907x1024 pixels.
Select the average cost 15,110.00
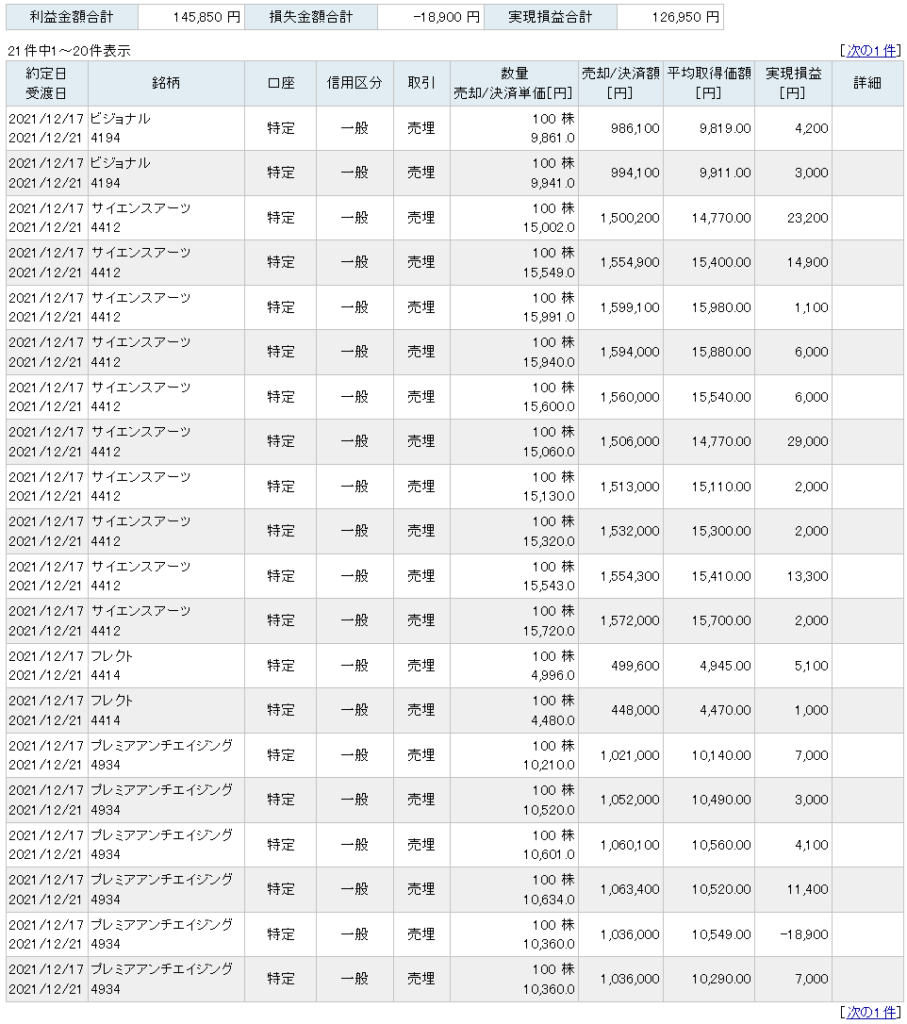click(x=721, y=487)
